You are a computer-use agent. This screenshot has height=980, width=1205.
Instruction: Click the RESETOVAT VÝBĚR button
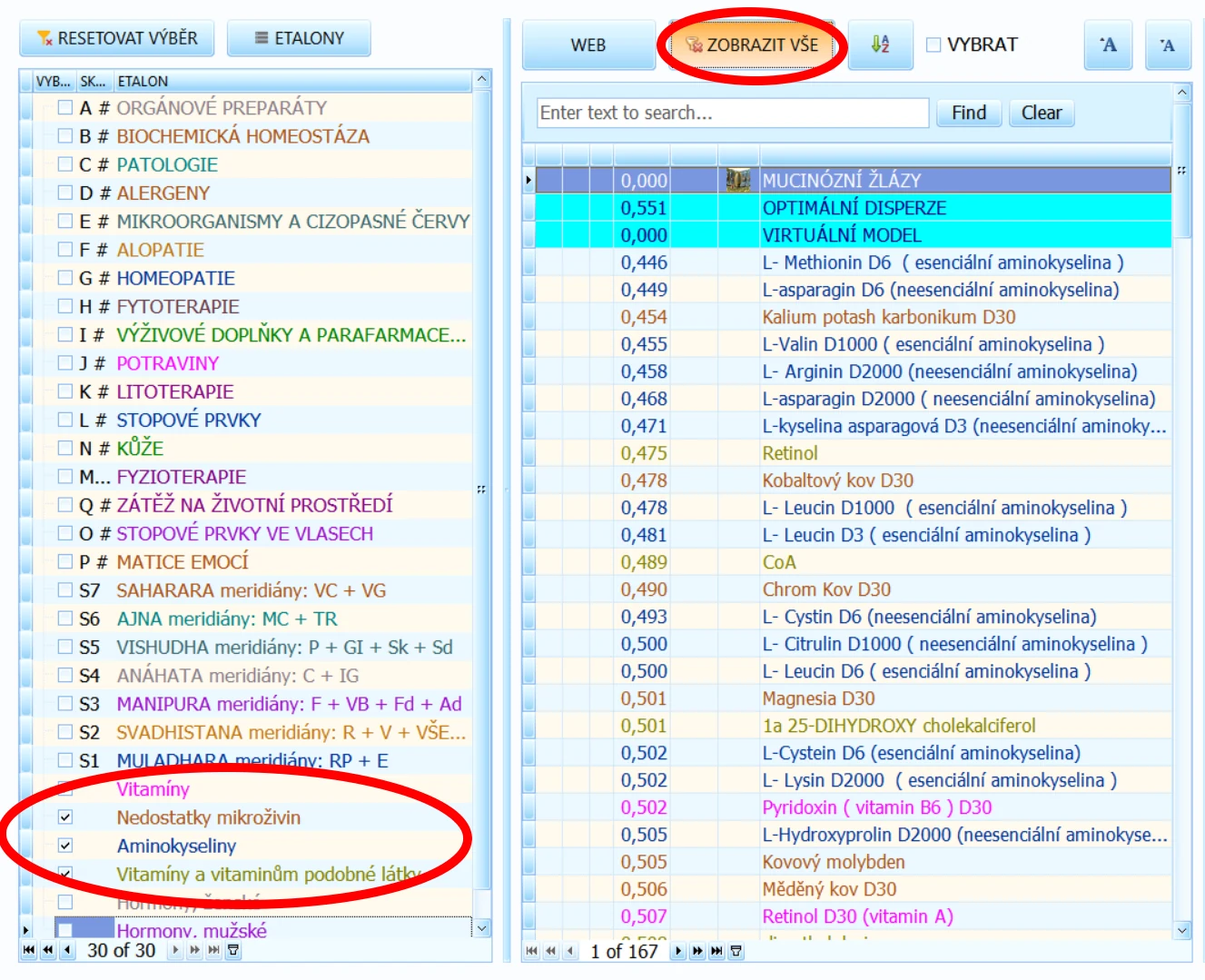117,38
